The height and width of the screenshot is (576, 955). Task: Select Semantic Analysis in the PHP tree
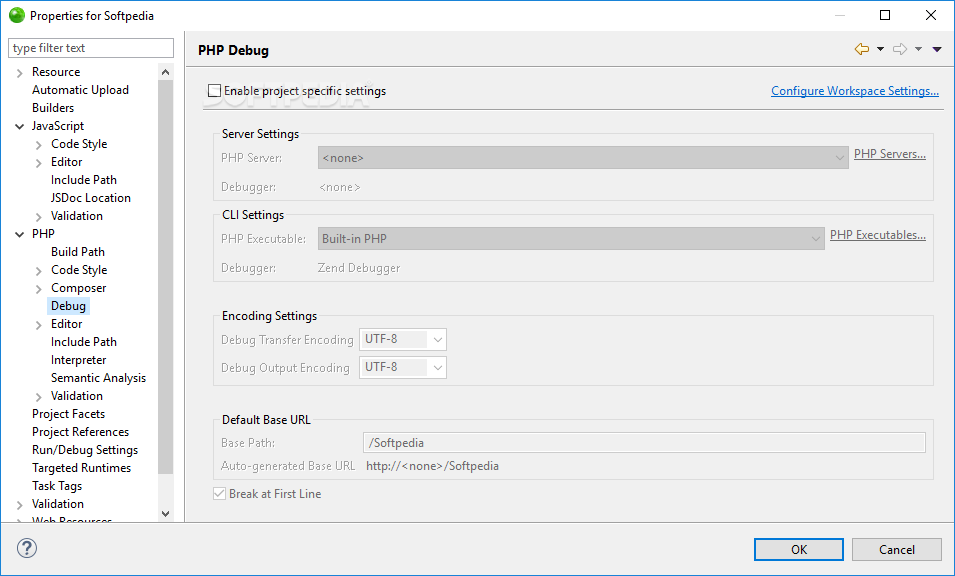pyautogui.click(x=98, y=378)
